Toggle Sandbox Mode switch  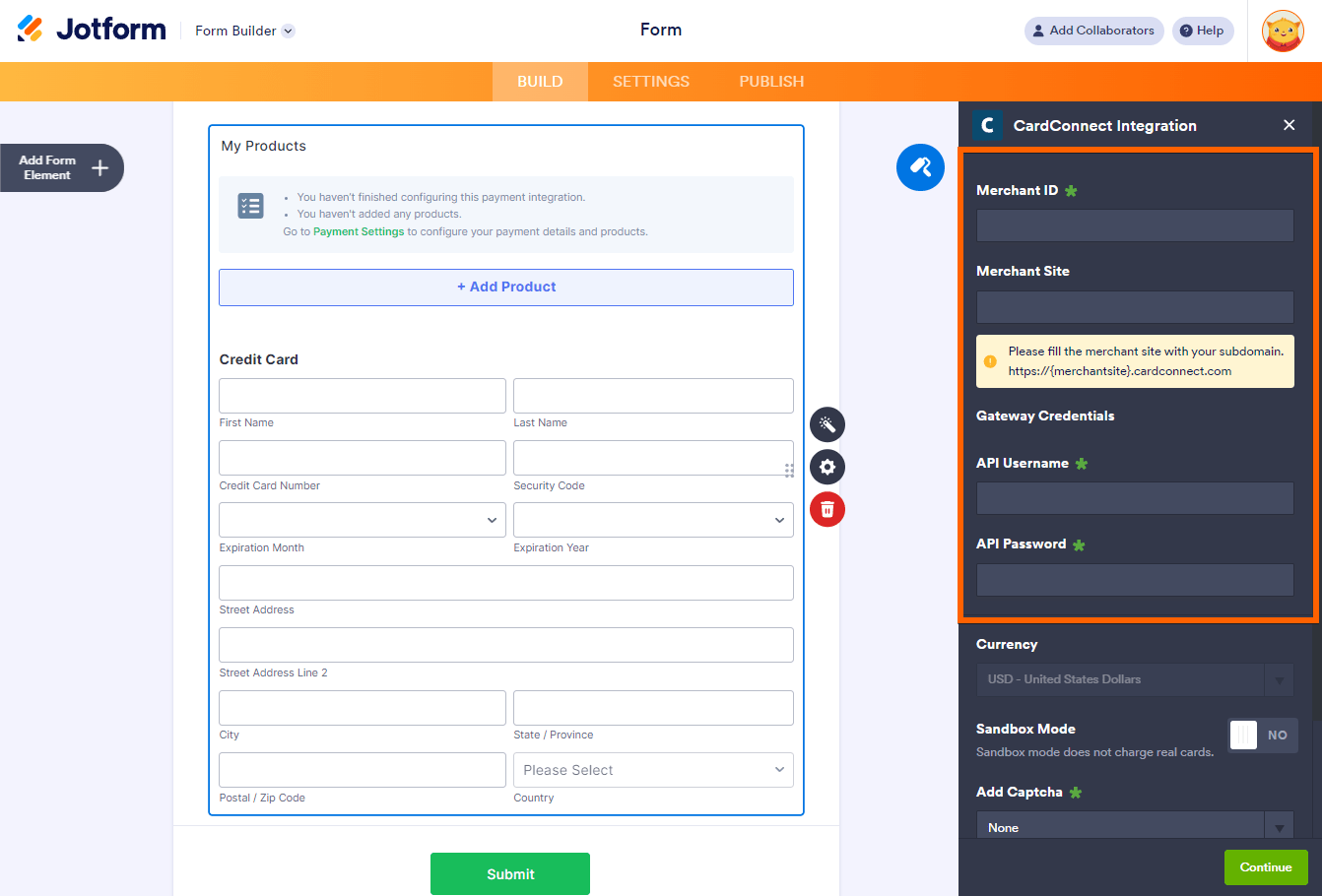click(x=1263, y=736)
